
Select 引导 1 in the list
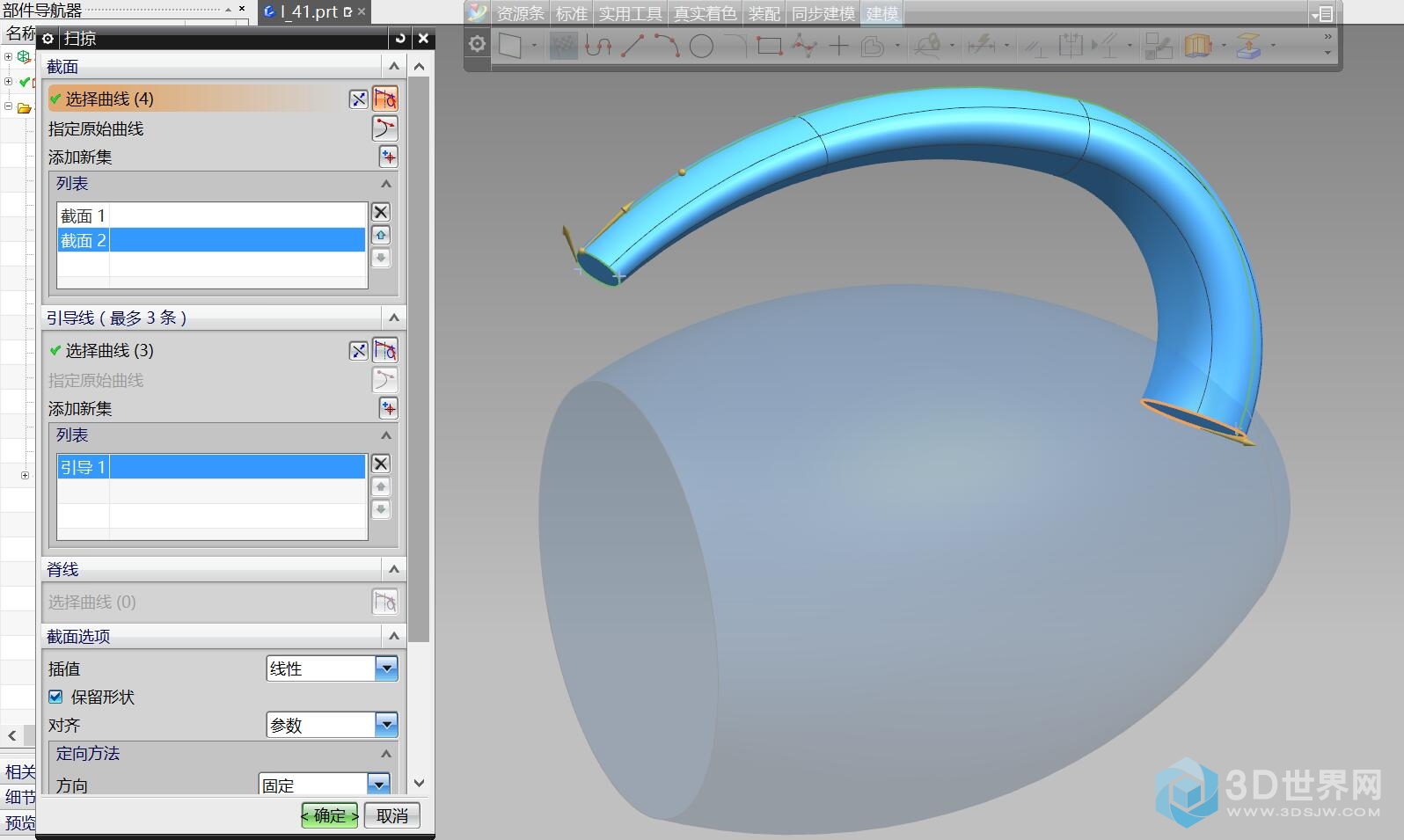(211, 467)
